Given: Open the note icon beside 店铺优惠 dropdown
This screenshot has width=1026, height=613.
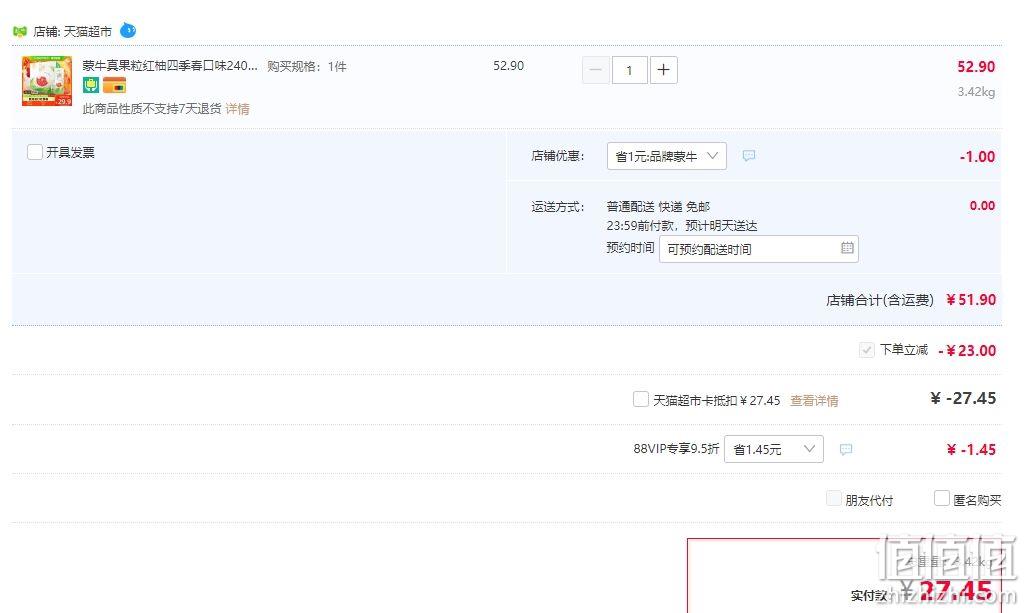Looking at the screenshot, I should click(x=749, y=156).
